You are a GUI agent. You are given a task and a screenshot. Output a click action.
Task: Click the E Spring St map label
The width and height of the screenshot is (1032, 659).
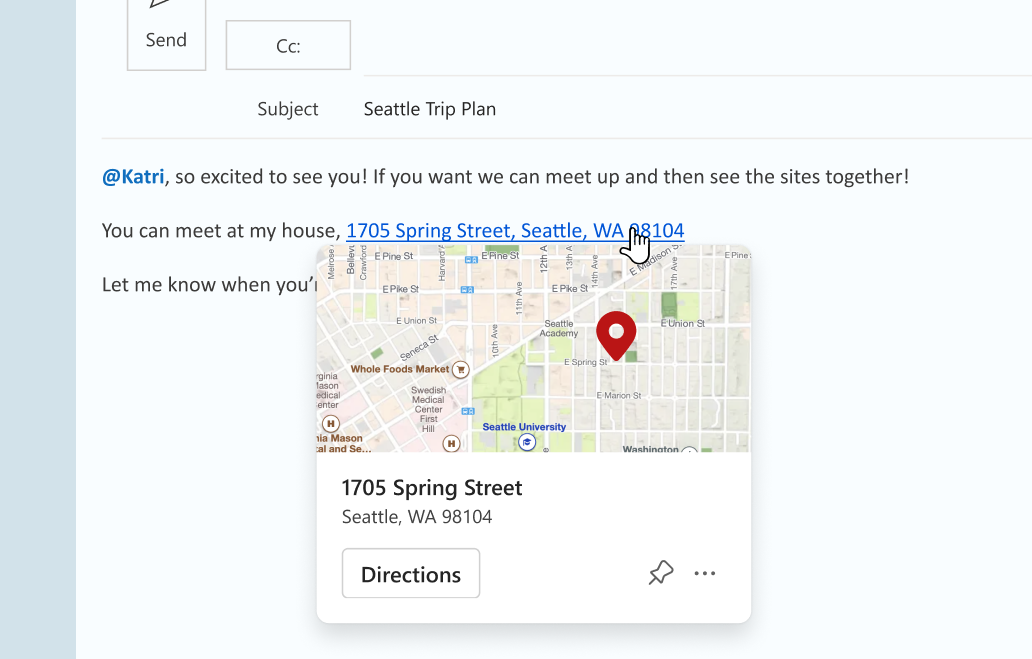tap(586, 362)
